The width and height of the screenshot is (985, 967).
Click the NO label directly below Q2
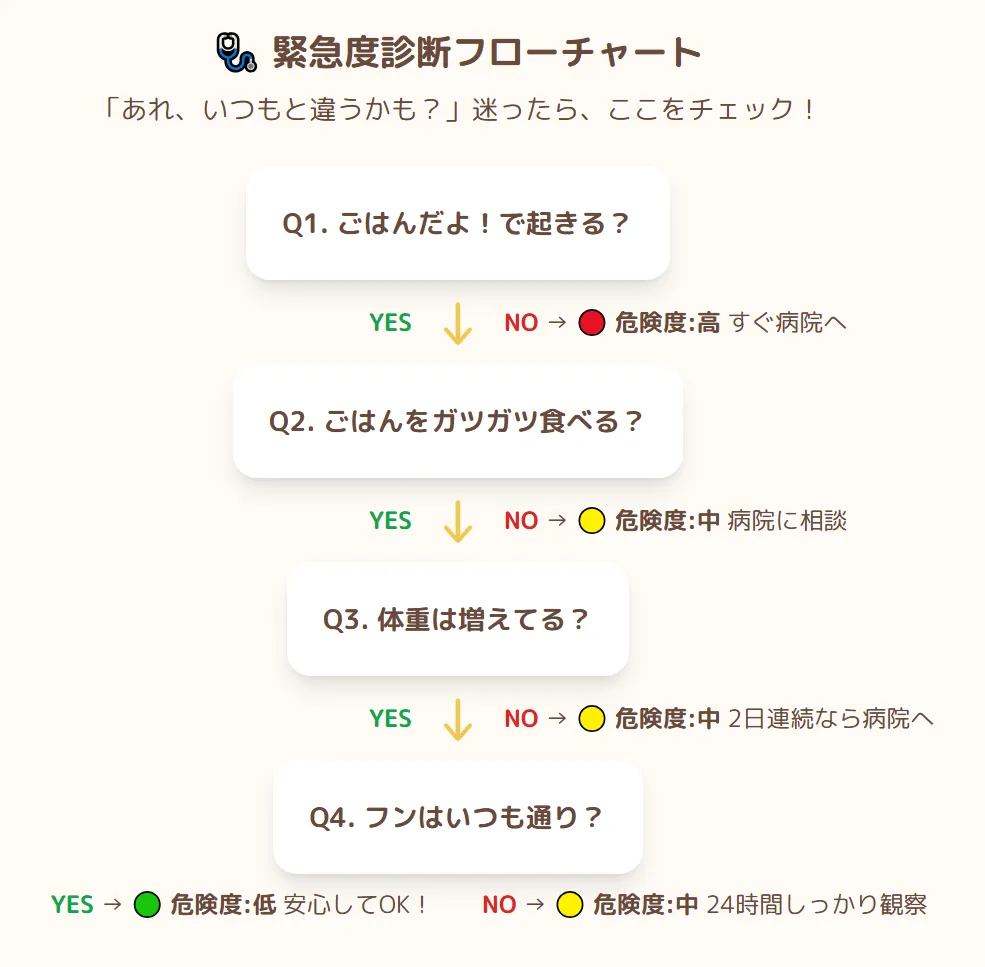point(521,521)
